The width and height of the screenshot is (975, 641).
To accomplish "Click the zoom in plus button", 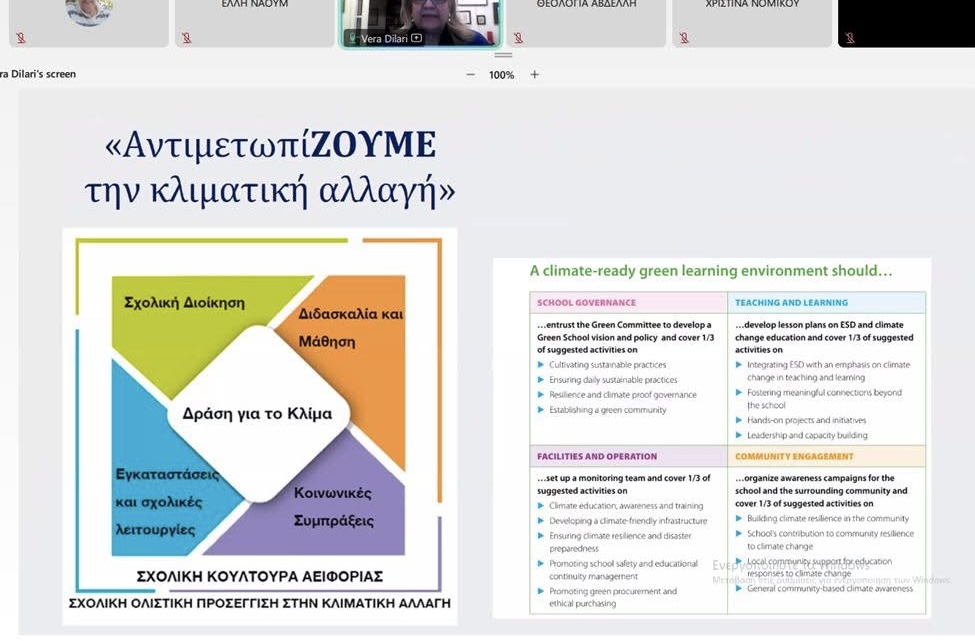I will point(534,75).
